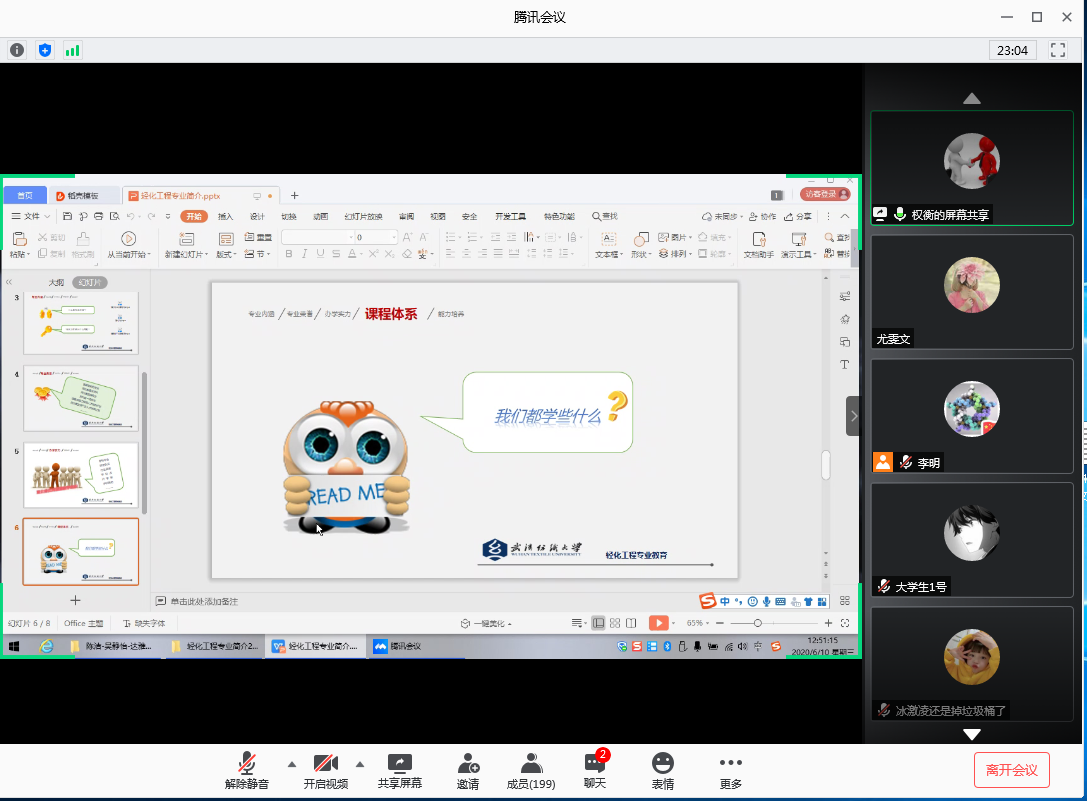The image size is (1087, 801).
Task: Turn on the camera (开启视频)
Action: coord(325,771)
